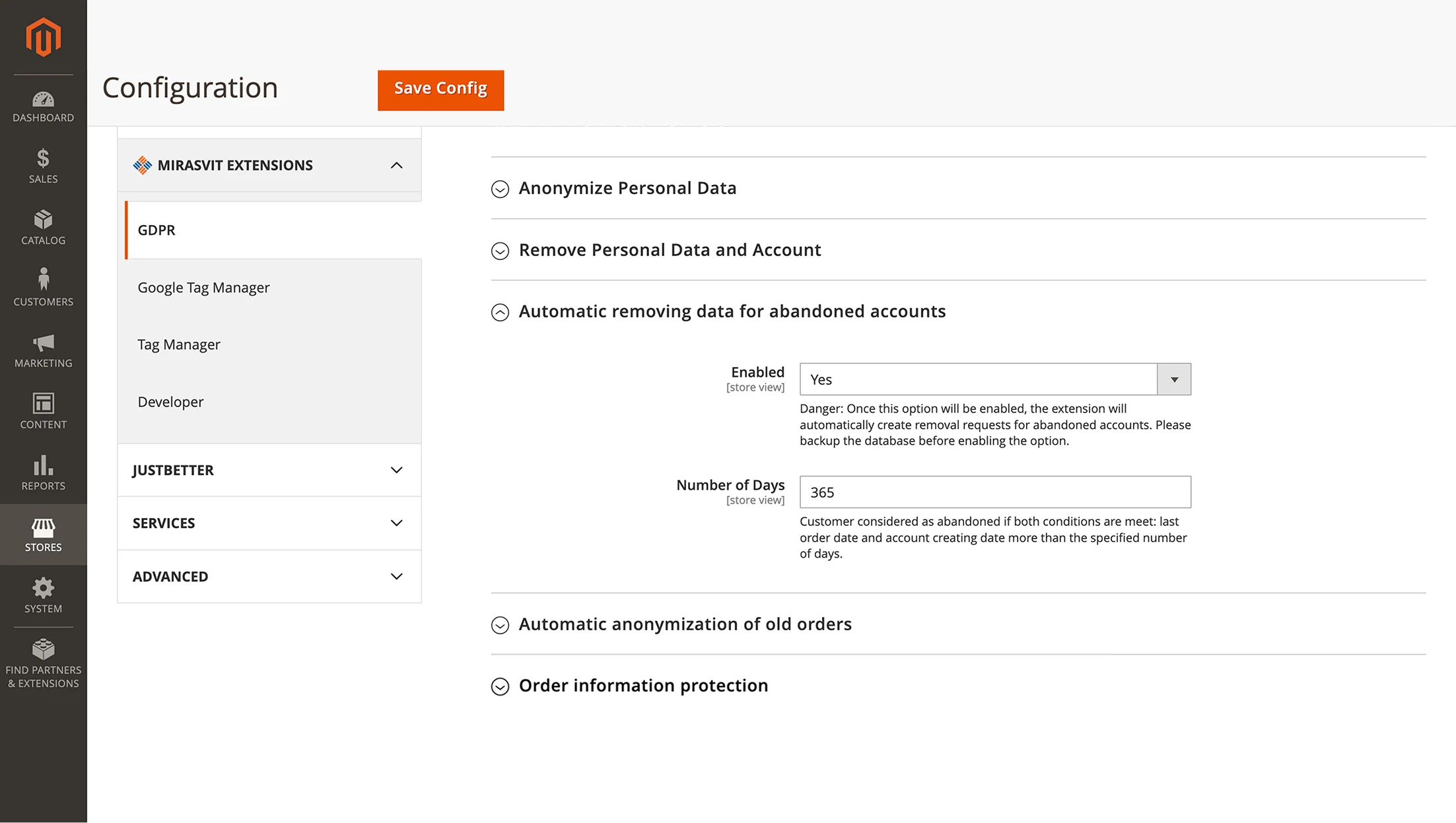This screenshot has width=1456, height=823.
Task: Click the Stores storefront icon
Action: click(x=43, y=528)
